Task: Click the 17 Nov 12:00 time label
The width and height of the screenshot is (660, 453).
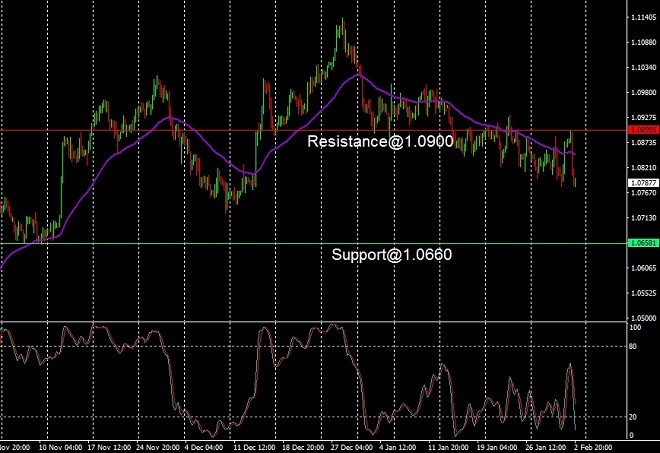Action: (x=109, y=447)
